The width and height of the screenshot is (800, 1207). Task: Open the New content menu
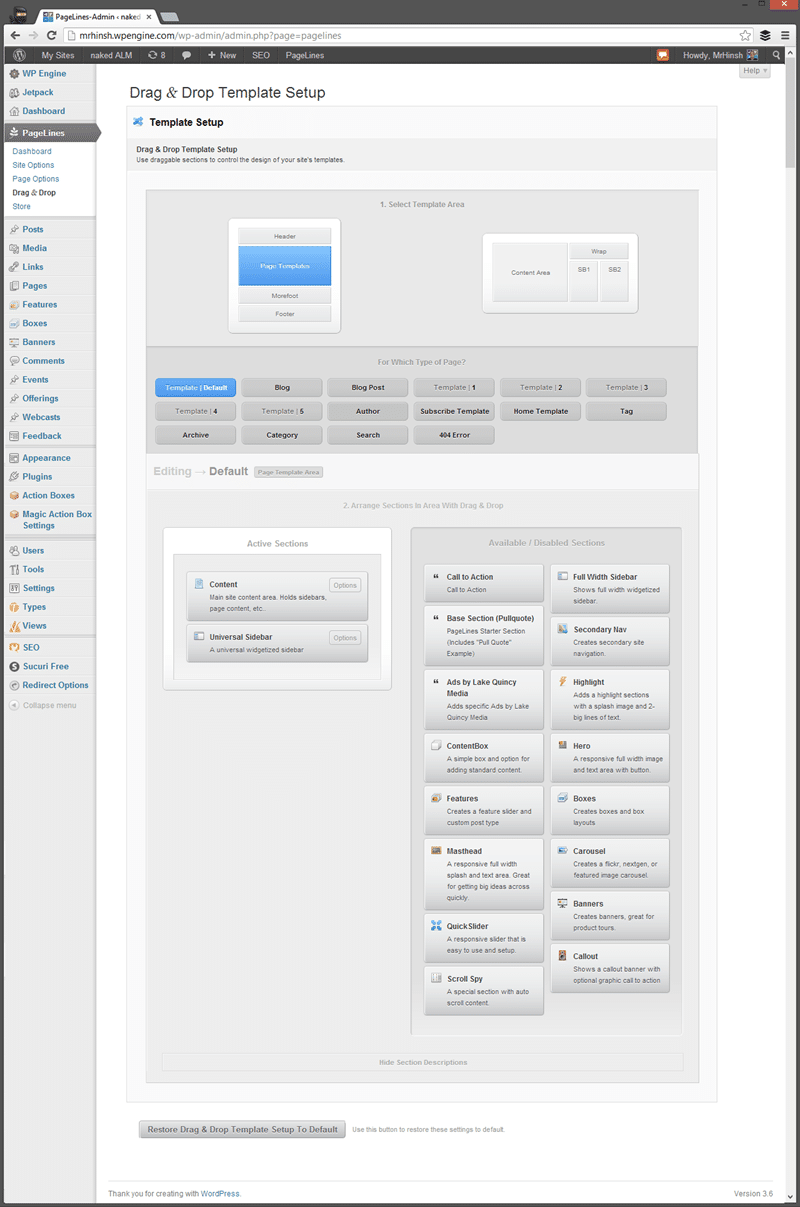tap(222, 55)
